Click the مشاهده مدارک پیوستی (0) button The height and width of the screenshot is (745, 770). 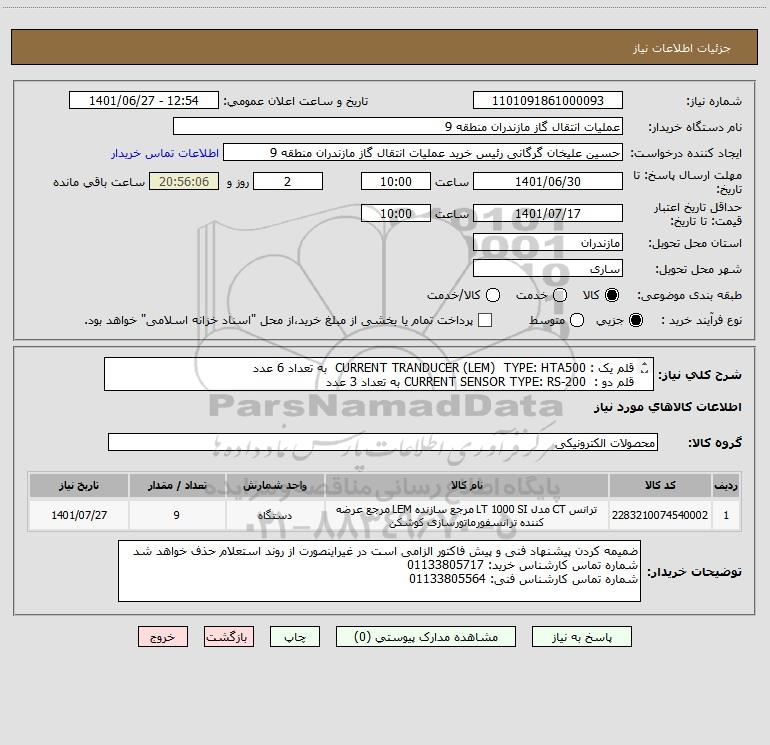point(426,637)
